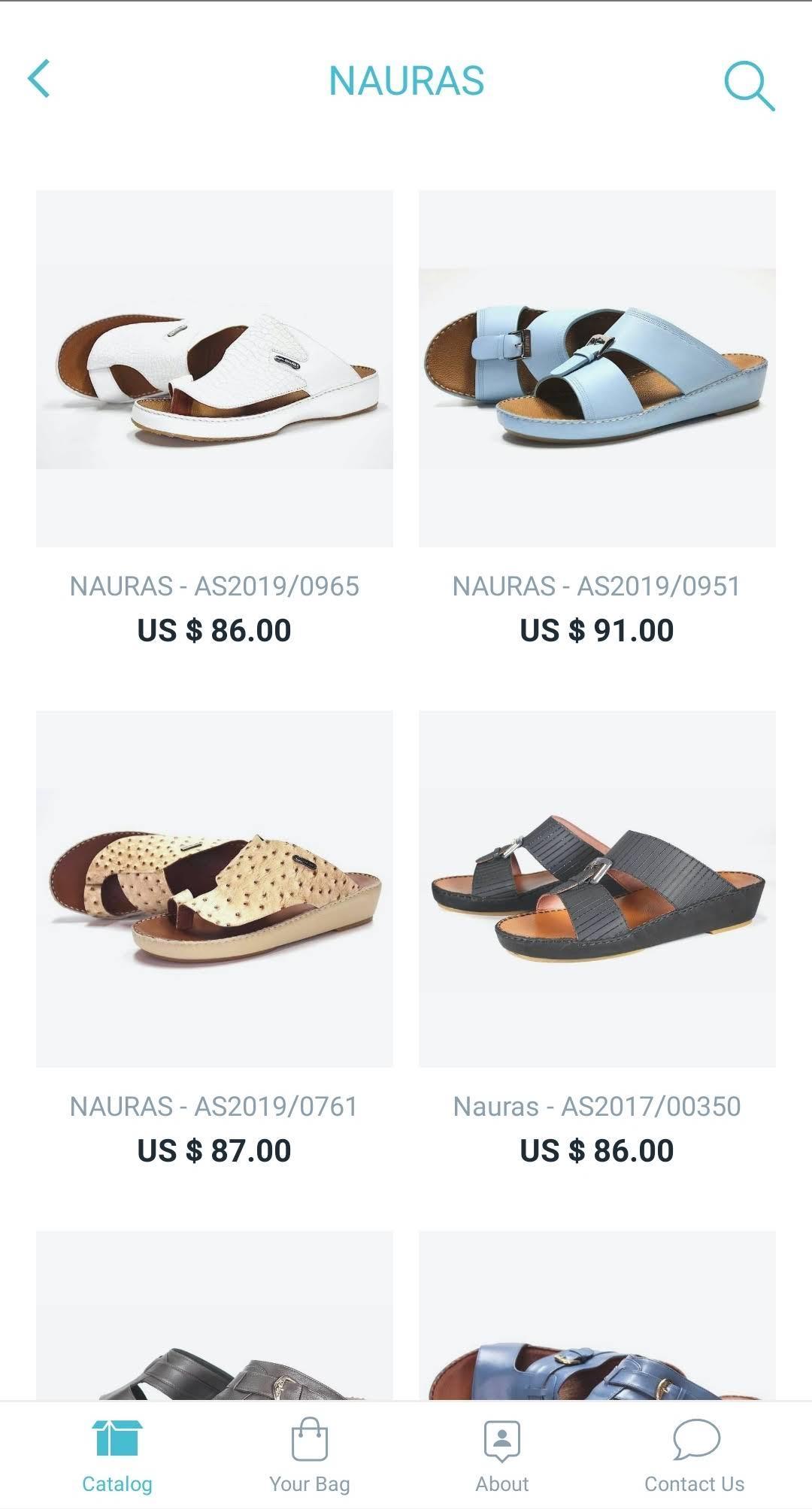
Task: Go back using the left chevron arrow
Action: (x=39, y=79)
